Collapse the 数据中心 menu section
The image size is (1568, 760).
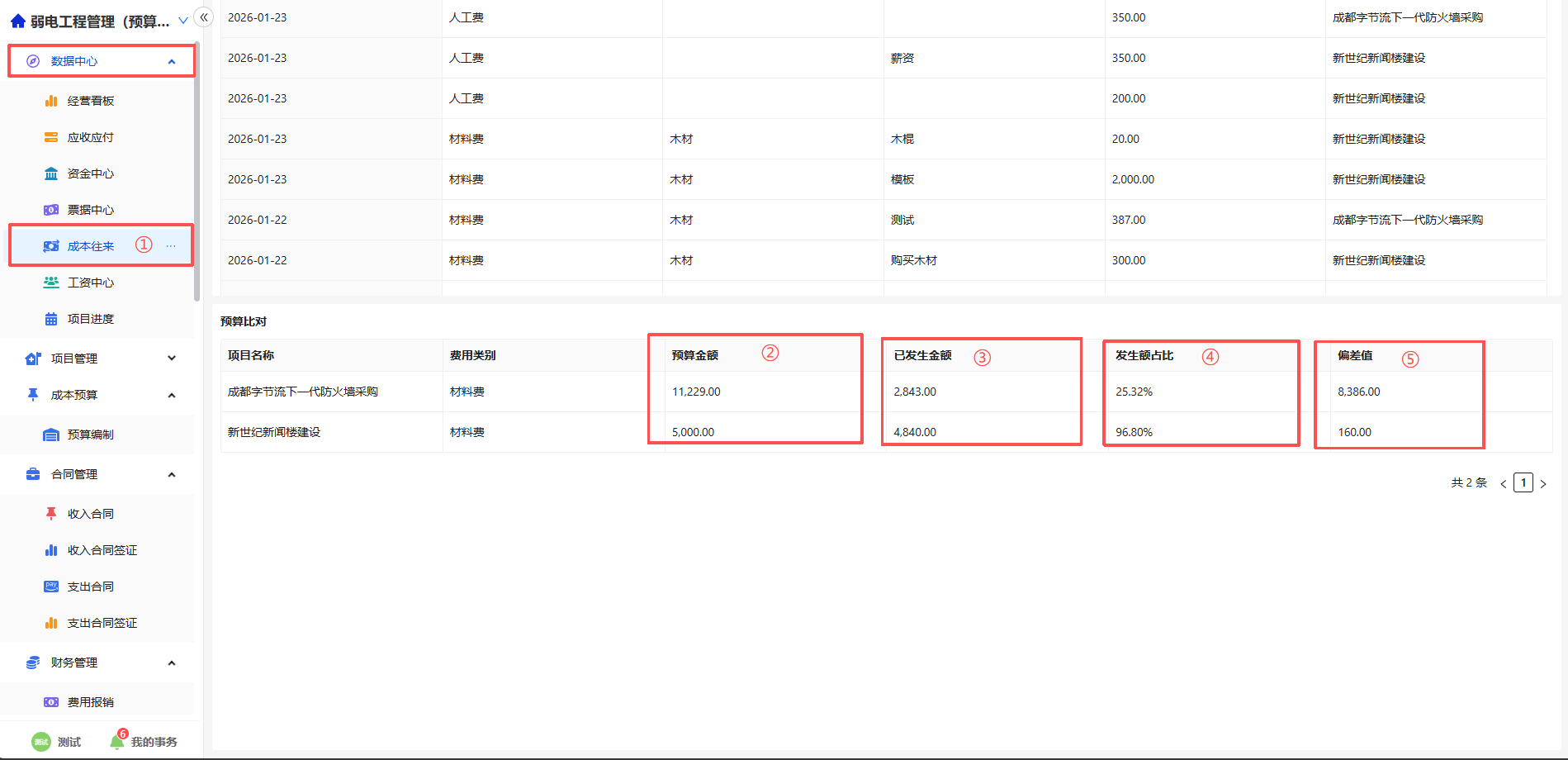[x=172, y=61]
